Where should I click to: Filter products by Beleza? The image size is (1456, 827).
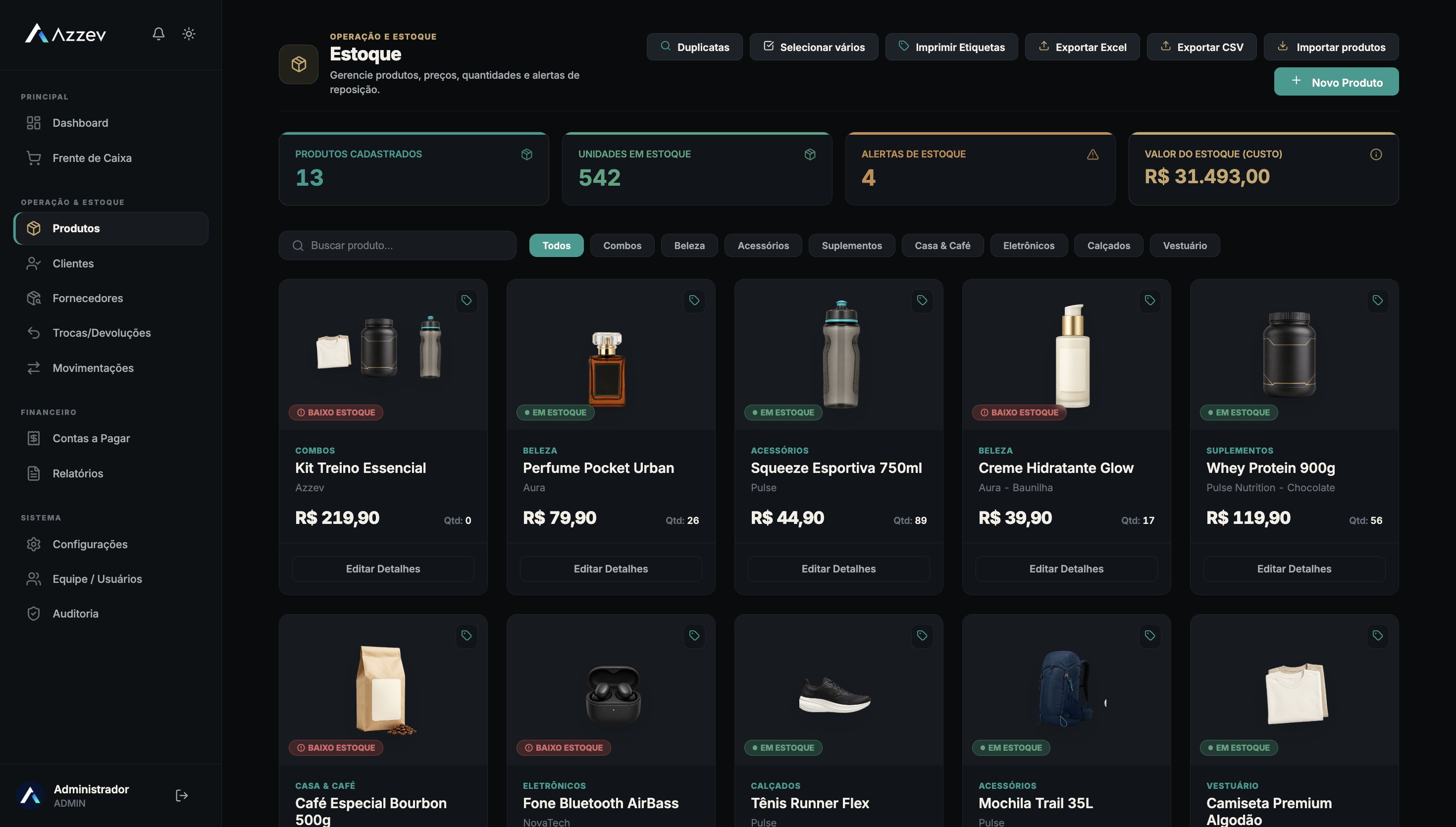point(689,245)
